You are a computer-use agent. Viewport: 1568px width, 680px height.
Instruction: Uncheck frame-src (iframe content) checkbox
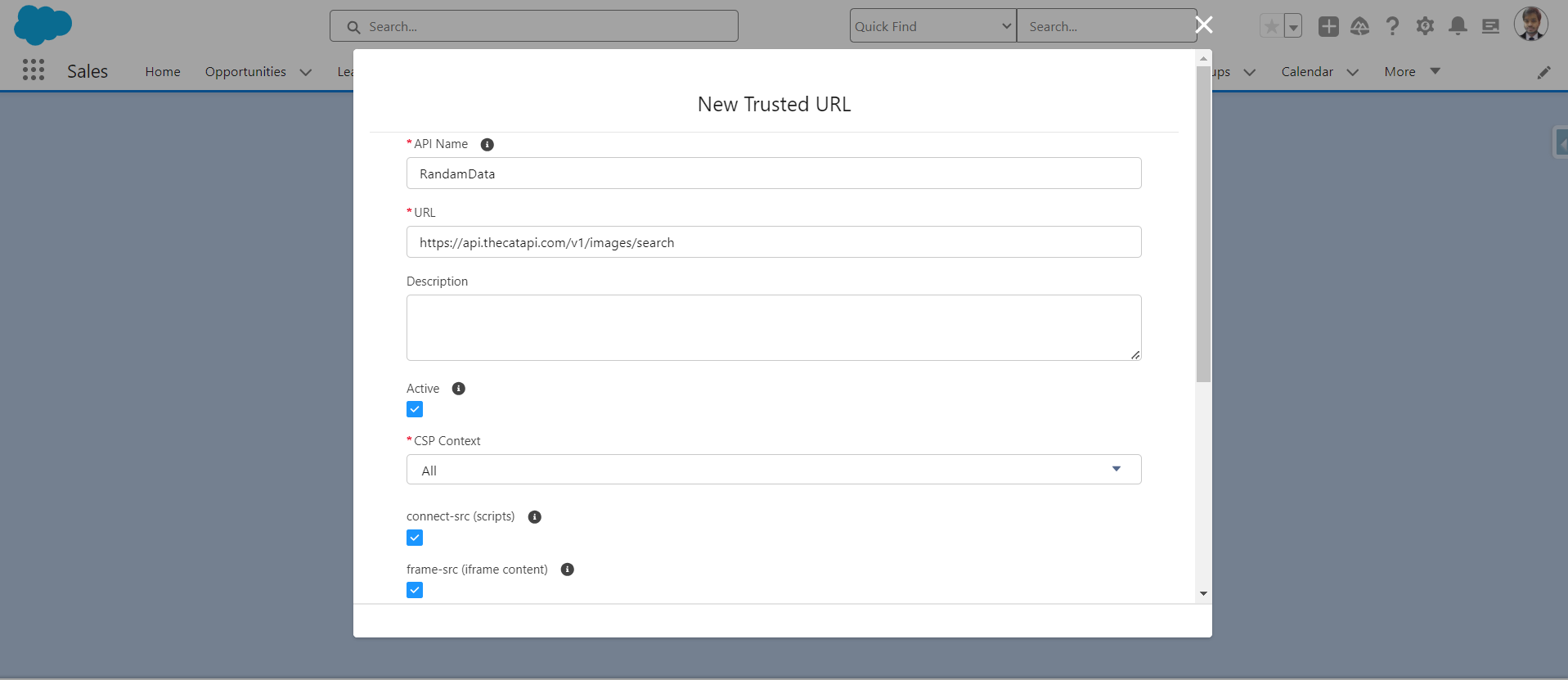coord(415,590)
